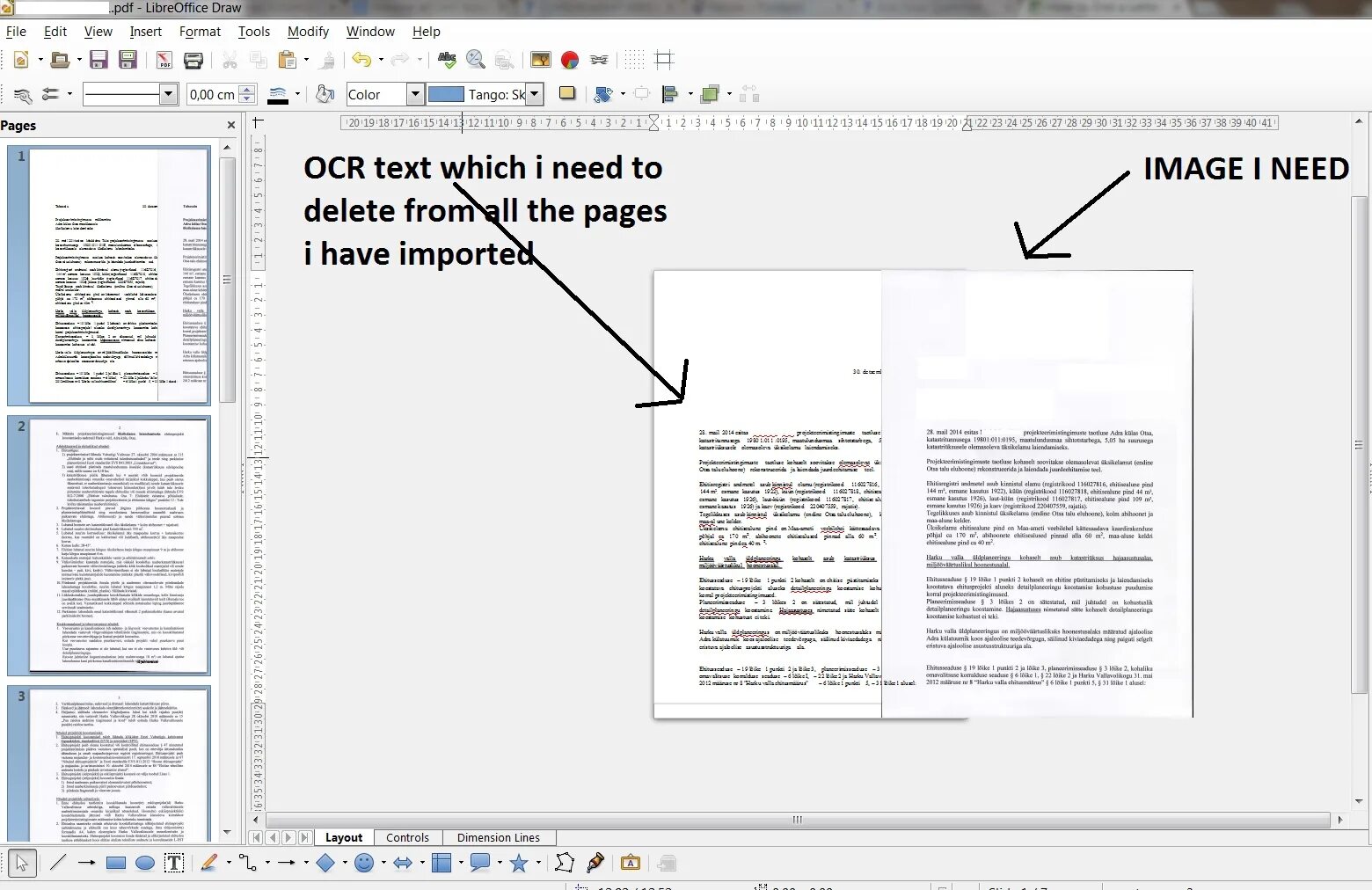1372x890 pixels.
Task: Open the Format menu
Action: point(200,32)
